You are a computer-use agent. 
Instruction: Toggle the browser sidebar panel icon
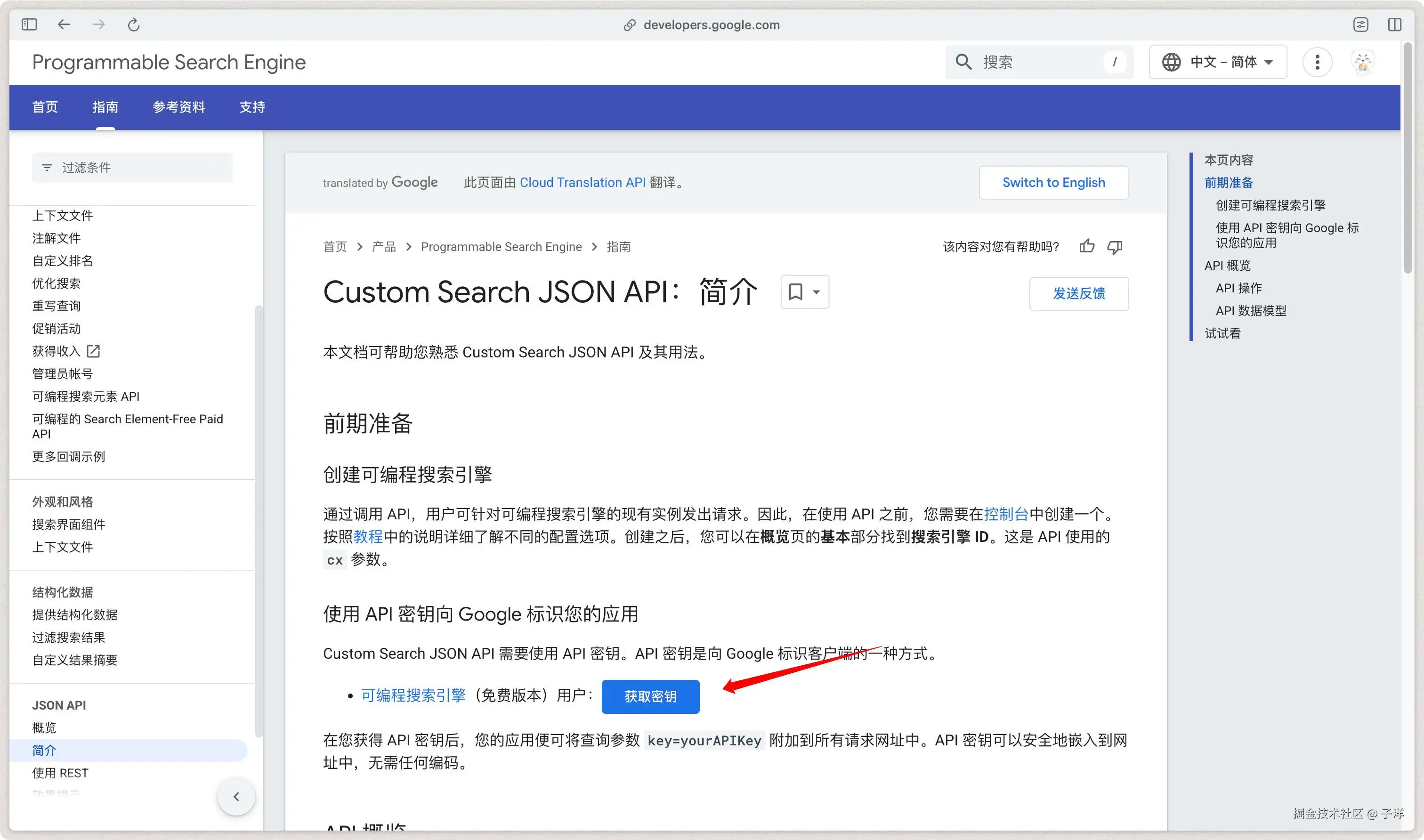[29, 24]
